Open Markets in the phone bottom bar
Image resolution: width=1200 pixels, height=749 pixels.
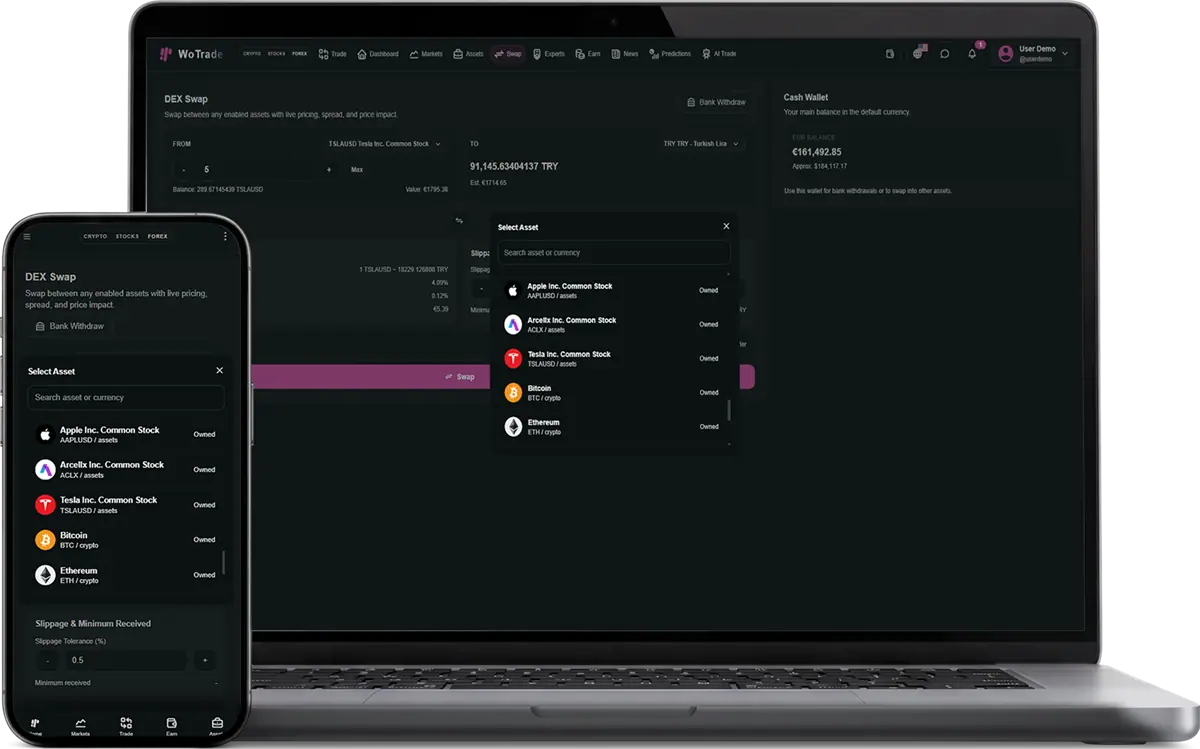tap(80, 727)
